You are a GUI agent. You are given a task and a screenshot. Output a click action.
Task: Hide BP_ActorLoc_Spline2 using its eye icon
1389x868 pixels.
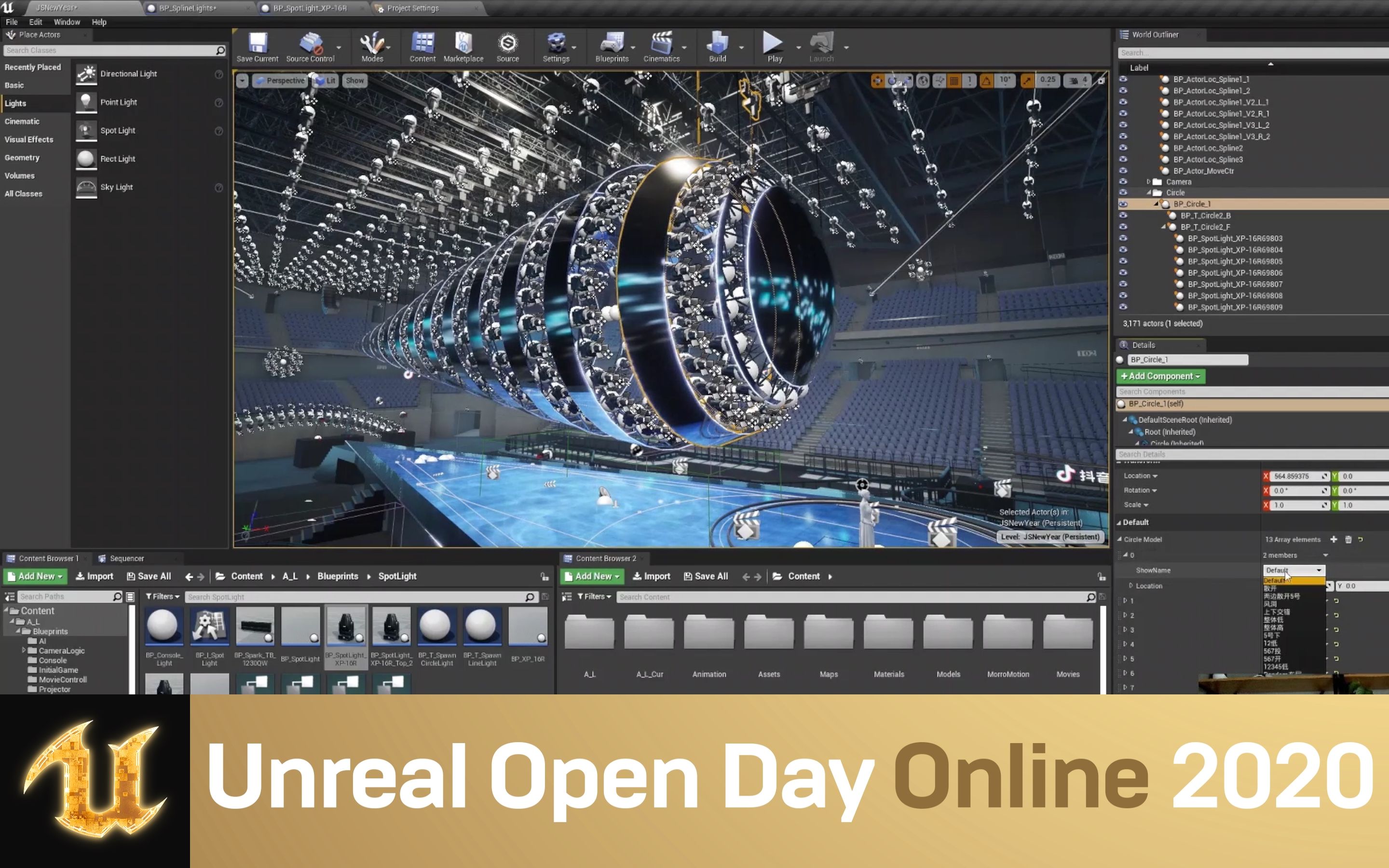(1123, 148)
